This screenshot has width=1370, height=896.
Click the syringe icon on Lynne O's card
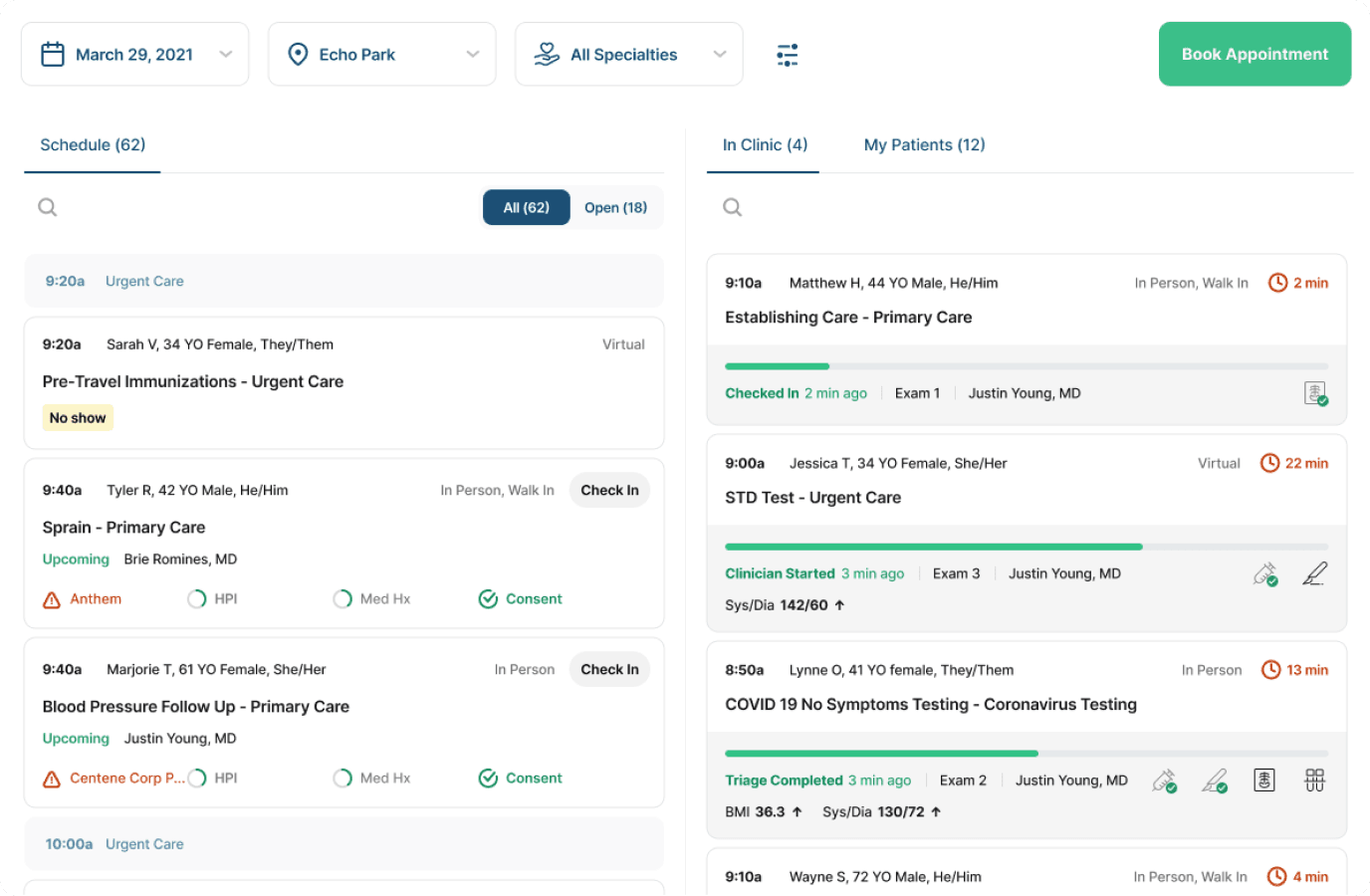pos(1164,782)
